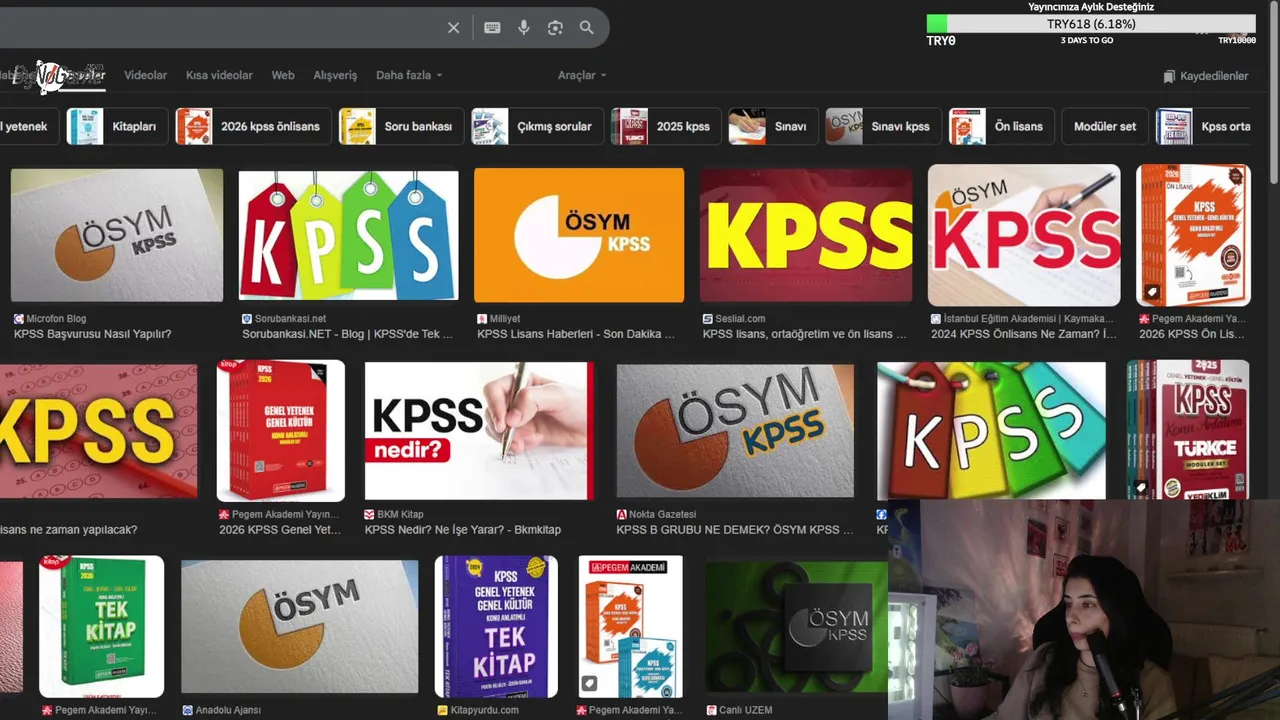The width and height of the screenshot is (1280, 720).
Task: Select the Kpss orta chip
Action: click(1203, 127)
